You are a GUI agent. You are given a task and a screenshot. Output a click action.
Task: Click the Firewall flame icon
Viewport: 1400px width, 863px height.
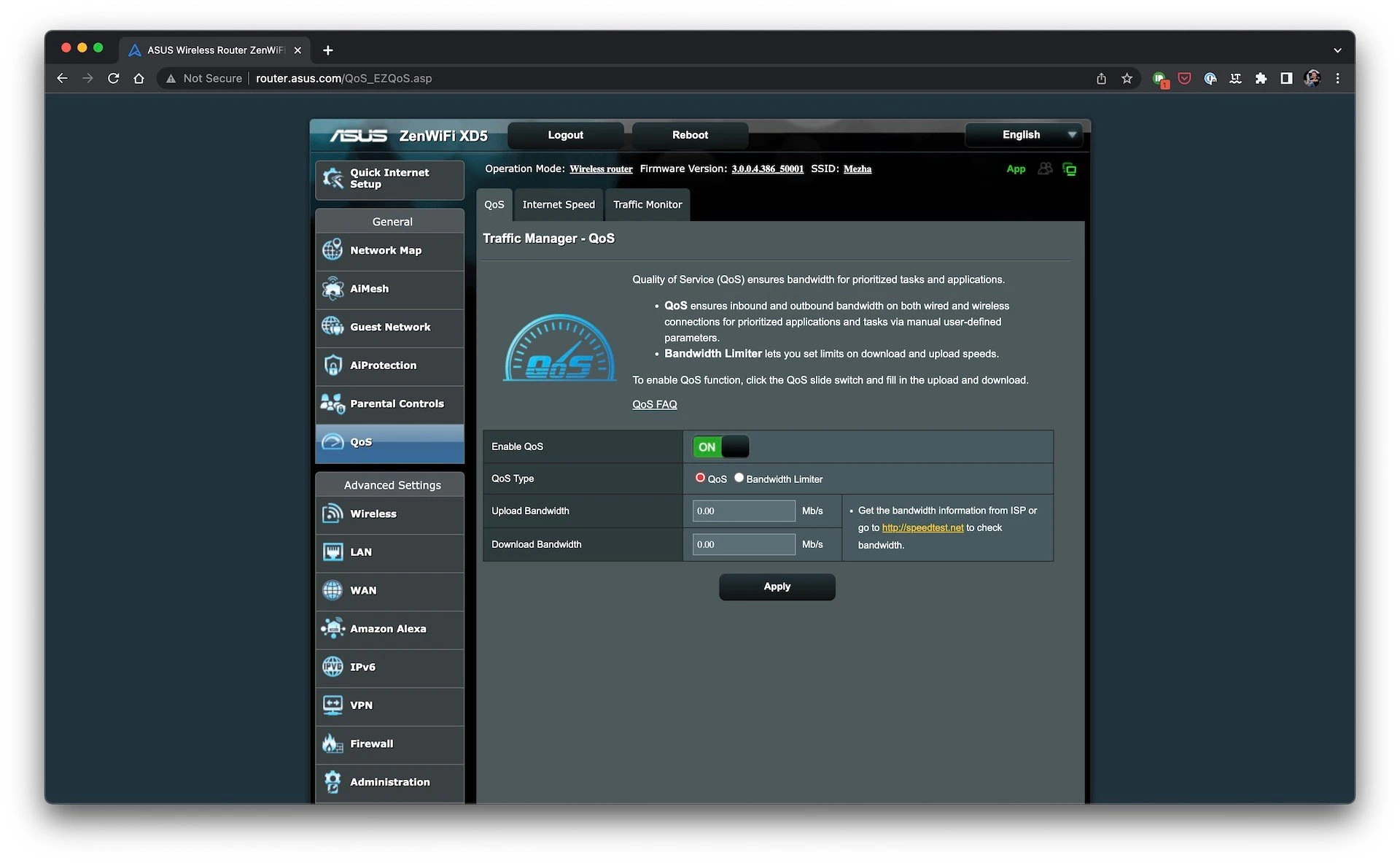point(332,743)
